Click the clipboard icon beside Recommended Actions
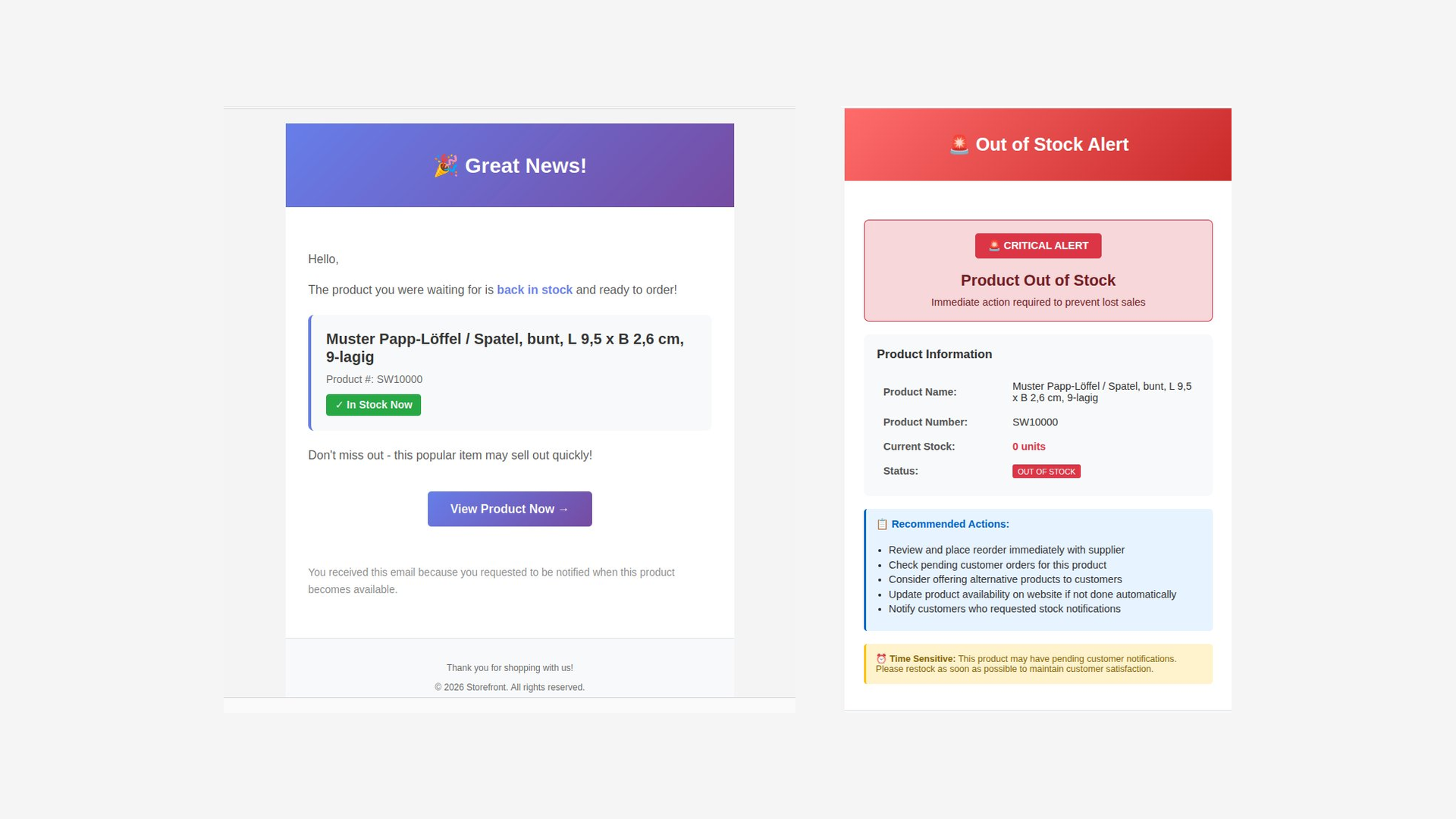1456x819 pixels. pos(882,524)
